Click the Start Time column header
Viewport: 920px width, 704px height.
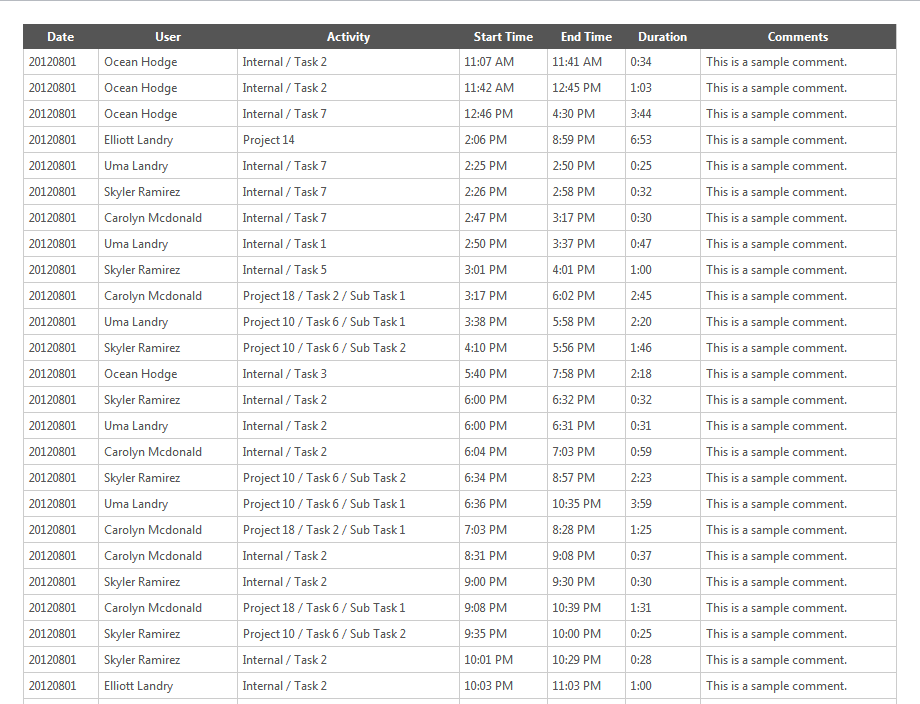point(503,36)
